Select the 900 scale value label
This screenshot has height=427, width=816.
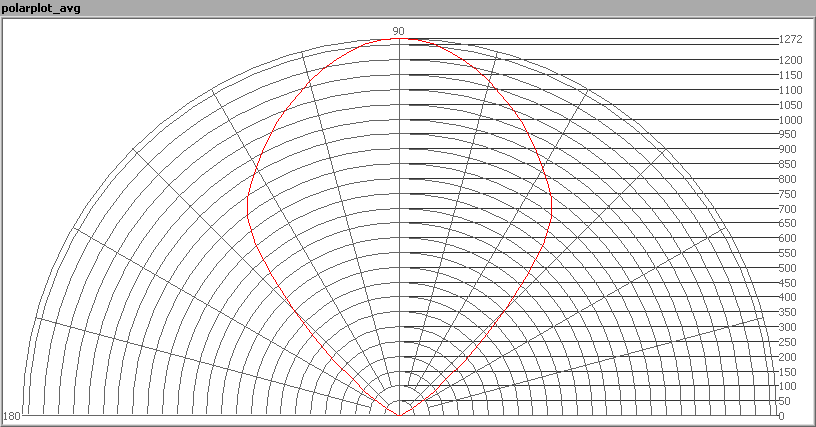(788, 150)
